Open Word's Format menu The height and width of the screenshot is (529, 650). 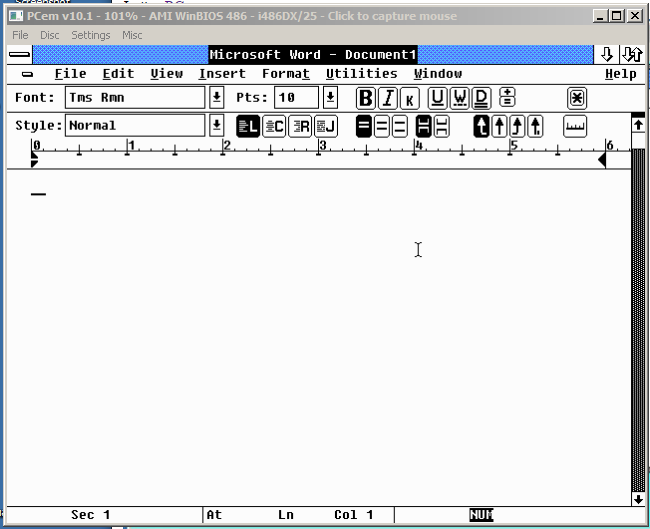coord(286,74)
